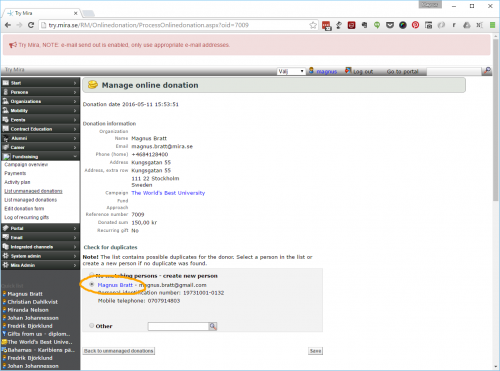The width and height of the screenshot is (500, 371).
Task: Click the magnus user link in top bar
Action: pyautogui.click(x=326, y=71)
